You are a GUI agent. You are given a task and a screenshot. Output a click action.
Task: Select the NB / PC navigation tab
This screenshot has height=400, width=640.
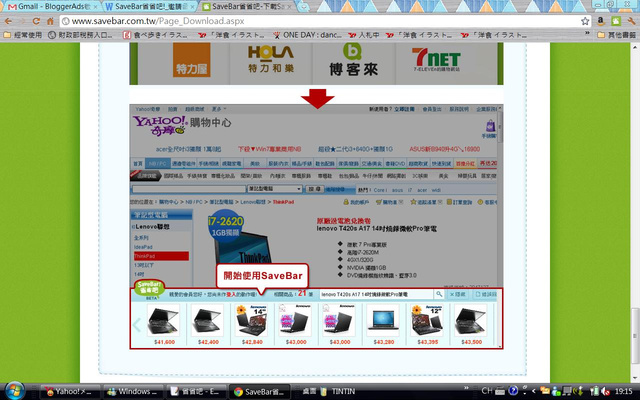[x=158, y=163]
